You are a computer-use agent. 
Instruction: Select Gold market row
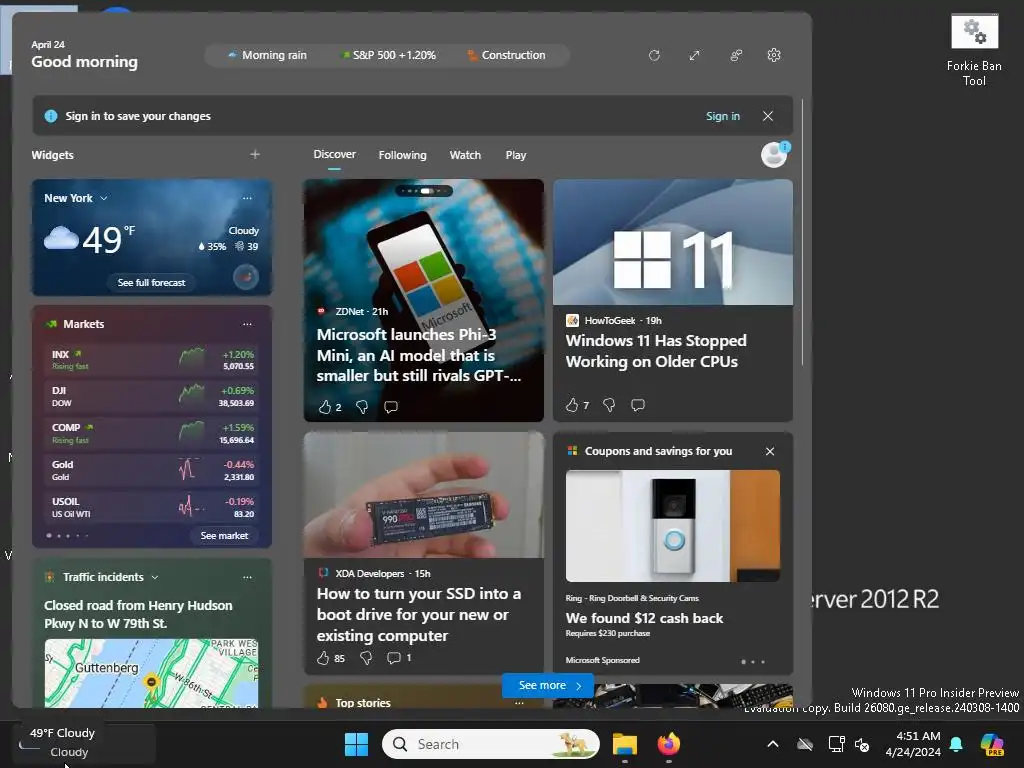click(152, 470)
